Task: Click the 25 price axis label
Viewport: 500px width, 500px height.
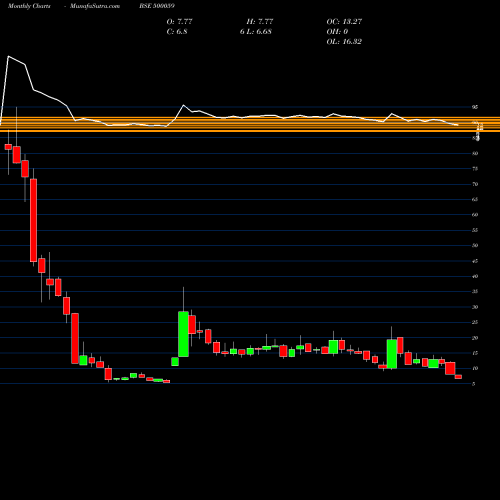Action: coord(475,322)
